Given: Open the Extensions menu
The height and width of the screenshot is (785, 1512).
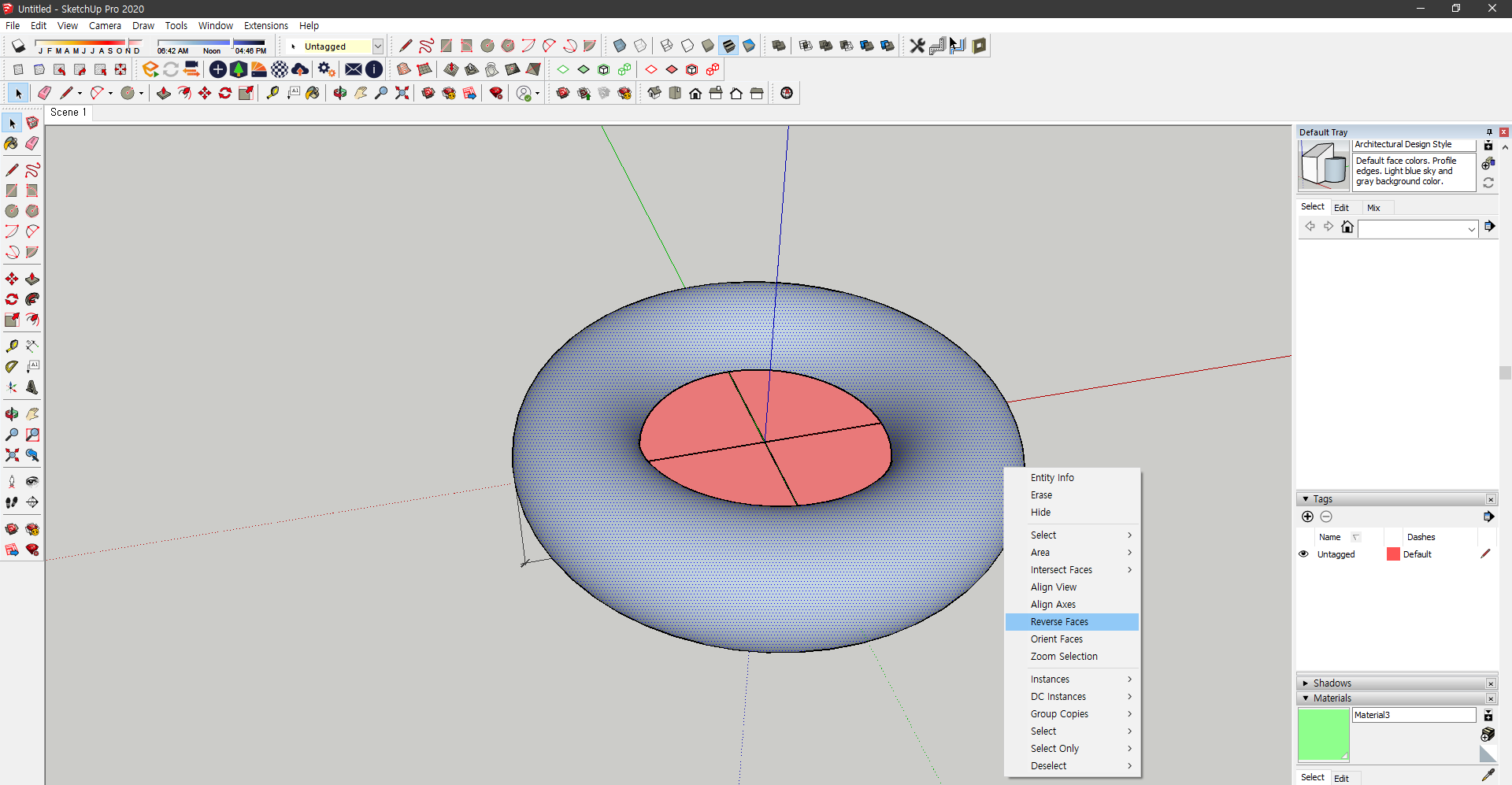Looking at the screenshot, I should 266,26.
